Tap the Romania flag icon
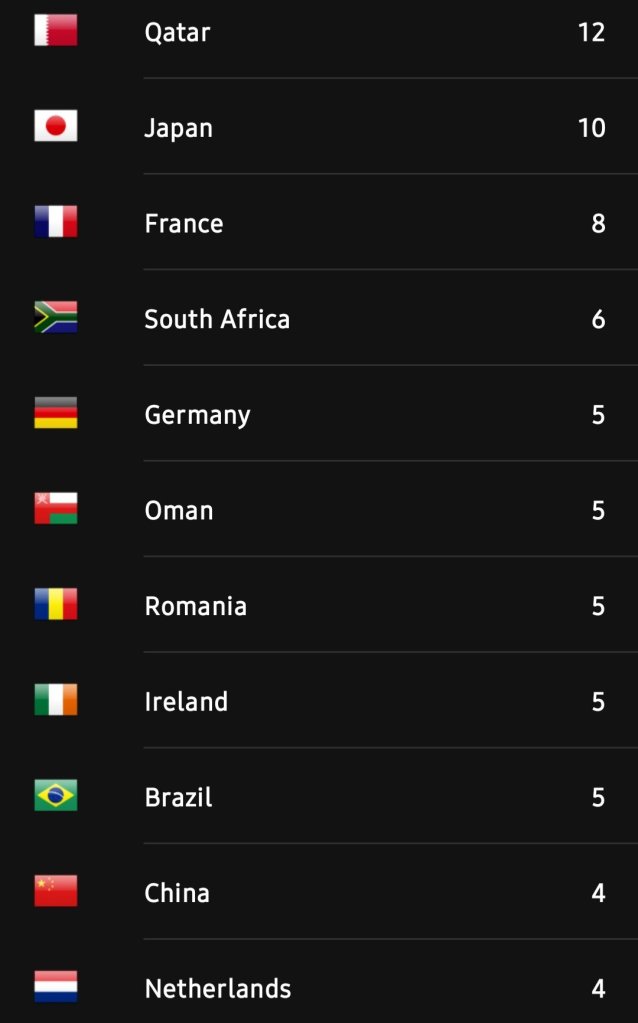Image resolution: width=638 pixels, height=1023 pixels. click(55, 605)
